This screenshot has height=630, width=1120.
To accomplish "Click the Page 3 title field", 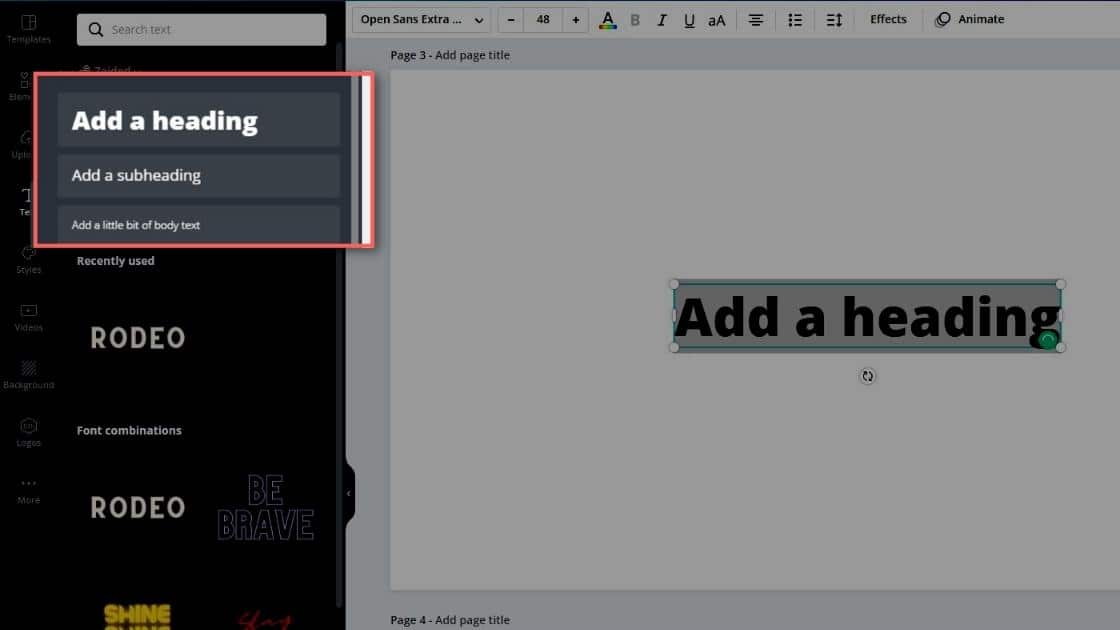I will tap(450, 55).
